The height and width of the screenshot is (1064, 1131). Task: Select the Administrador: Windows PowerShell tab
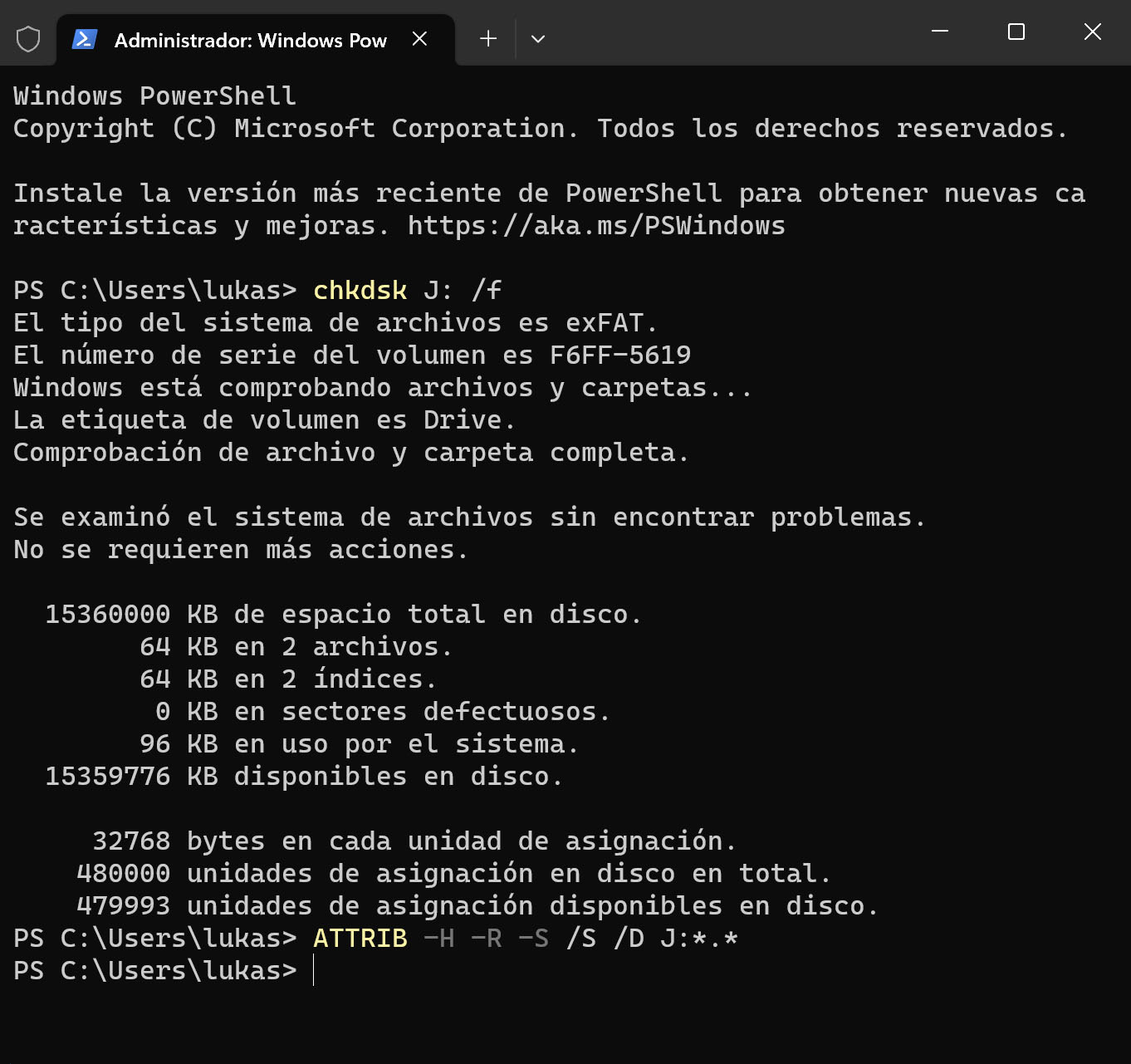coord(256,40)
